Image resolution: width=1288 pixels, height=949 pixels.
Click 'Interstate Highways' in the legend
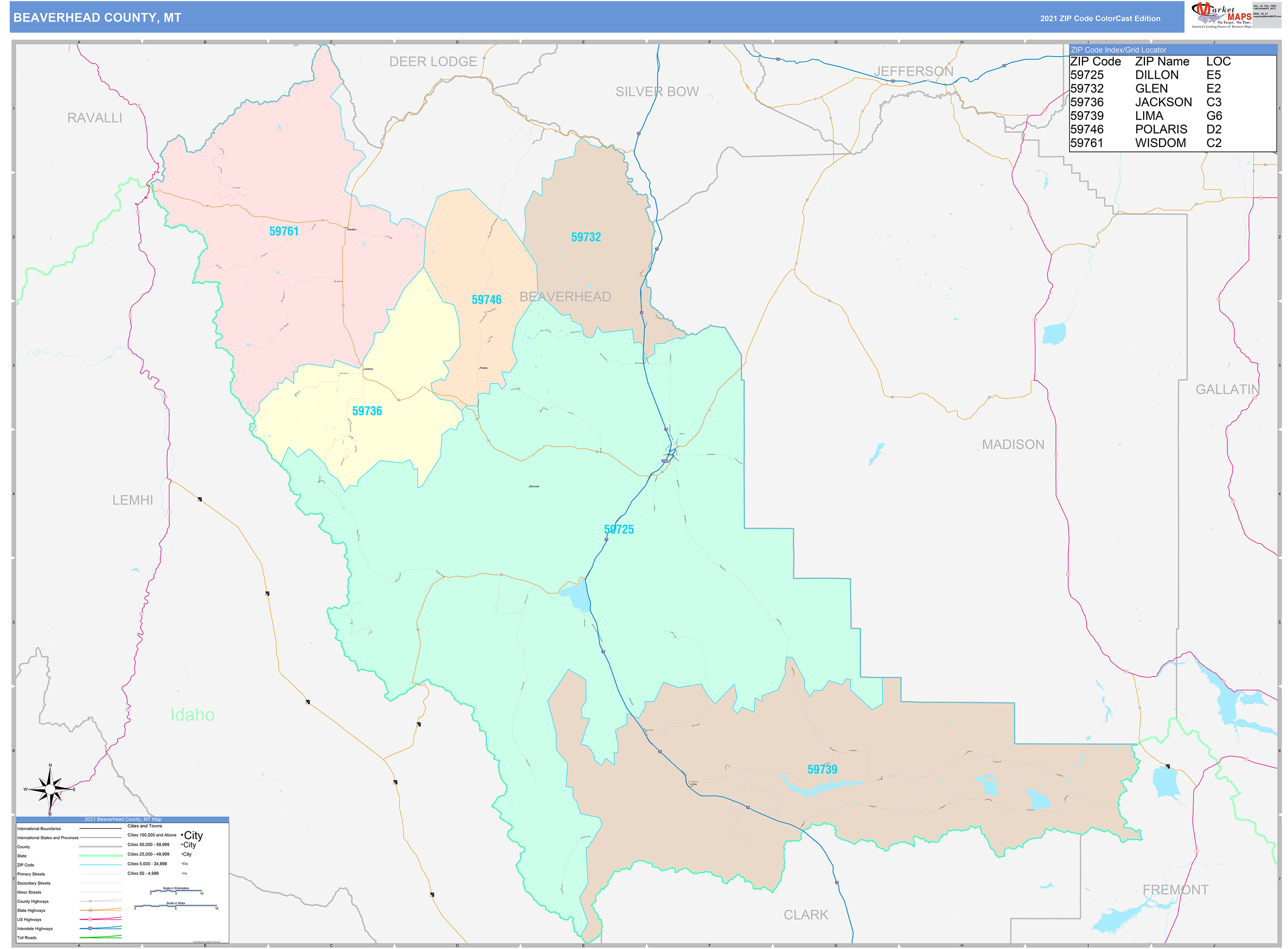click(x=34, y=929)
